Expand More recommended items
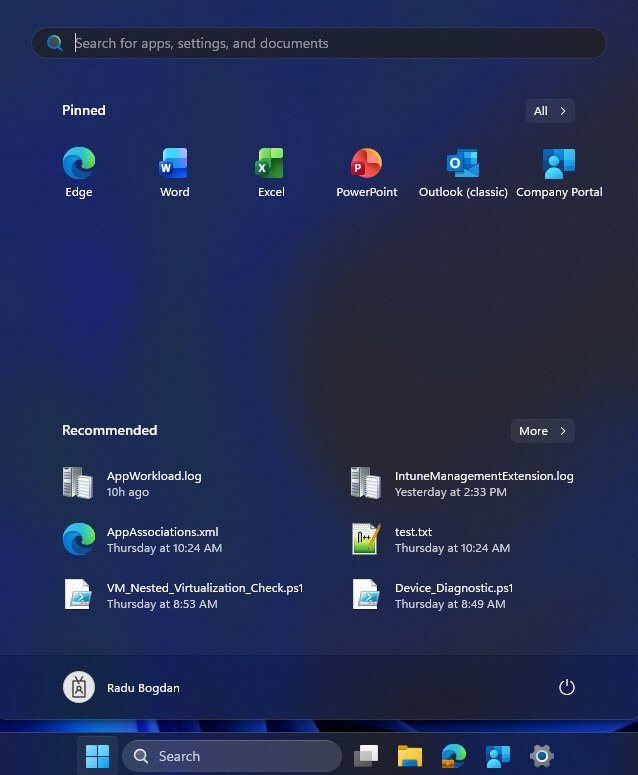 pos(543,431)
